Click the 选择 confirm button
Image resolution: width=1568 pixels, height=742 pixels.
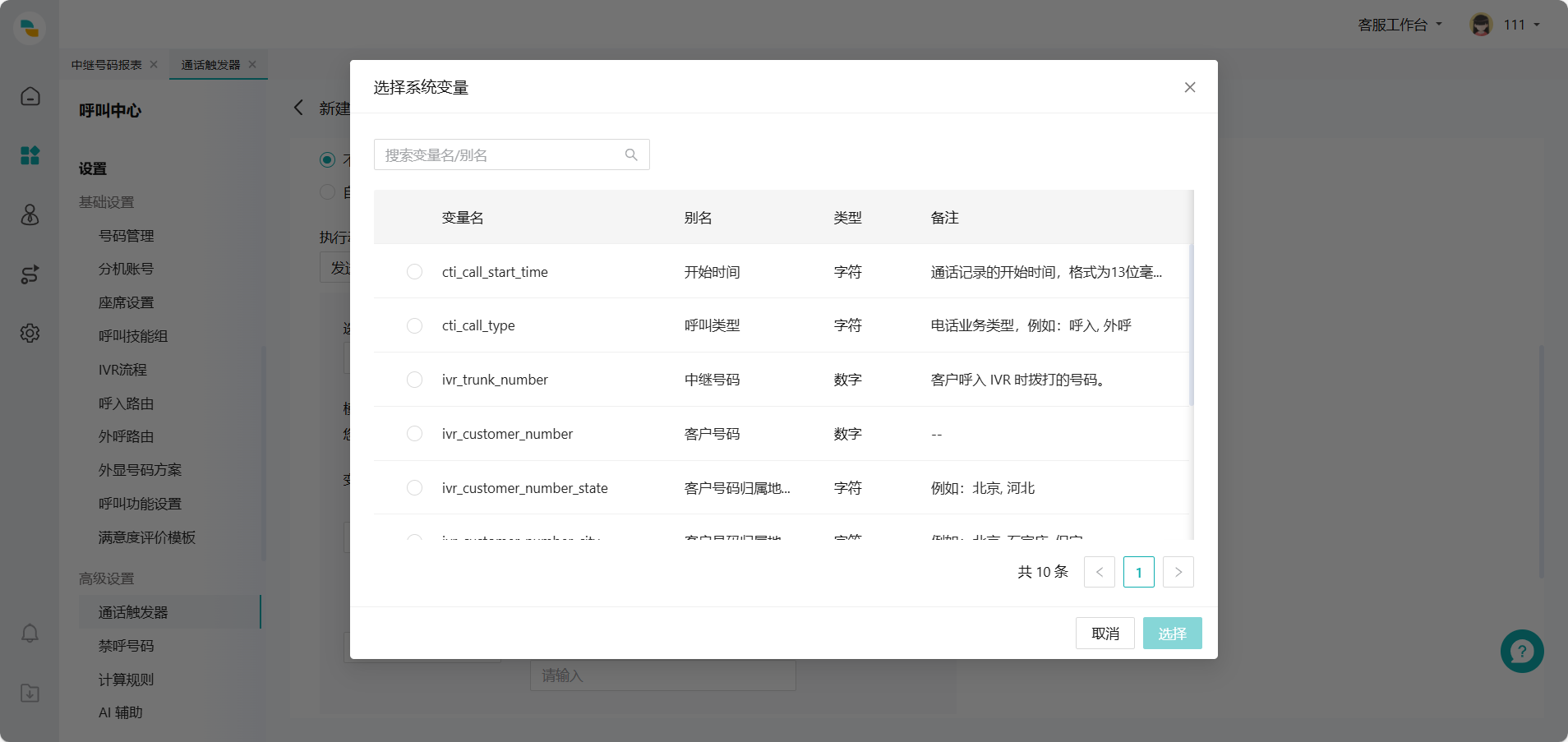pos(1172,633)
